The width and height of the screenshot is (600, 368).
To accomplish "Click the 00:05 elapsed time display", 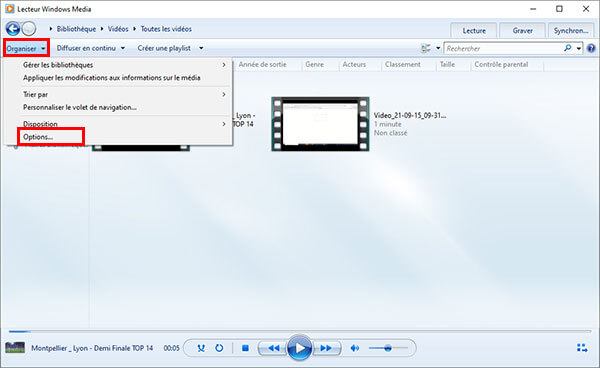I will point(171,348).
